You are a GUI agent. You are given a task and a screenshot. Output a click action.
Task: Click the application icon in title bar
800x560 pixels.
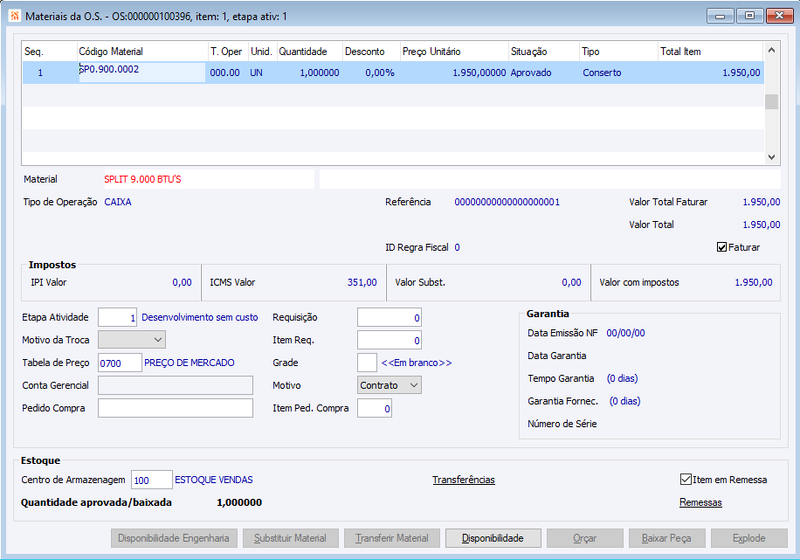click(x=15, y=16)
